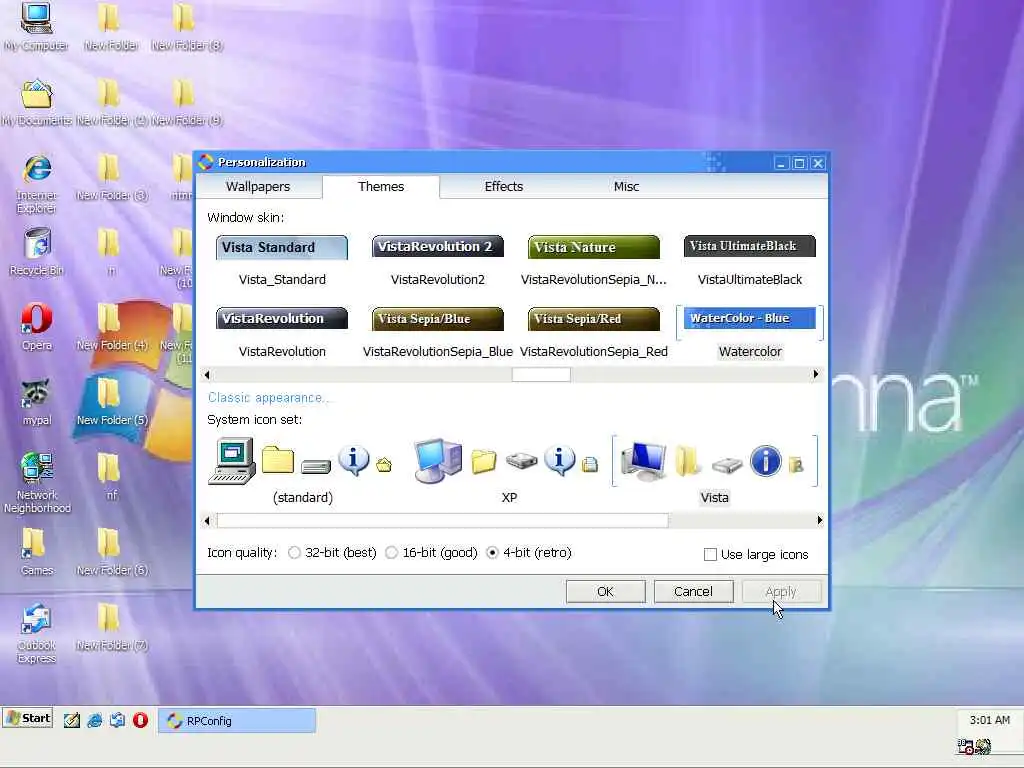Image resolution: width=1024 pixels, height=768 pixels.
Task: Select the New Folder (9) icon
Action: coord(186,101)
